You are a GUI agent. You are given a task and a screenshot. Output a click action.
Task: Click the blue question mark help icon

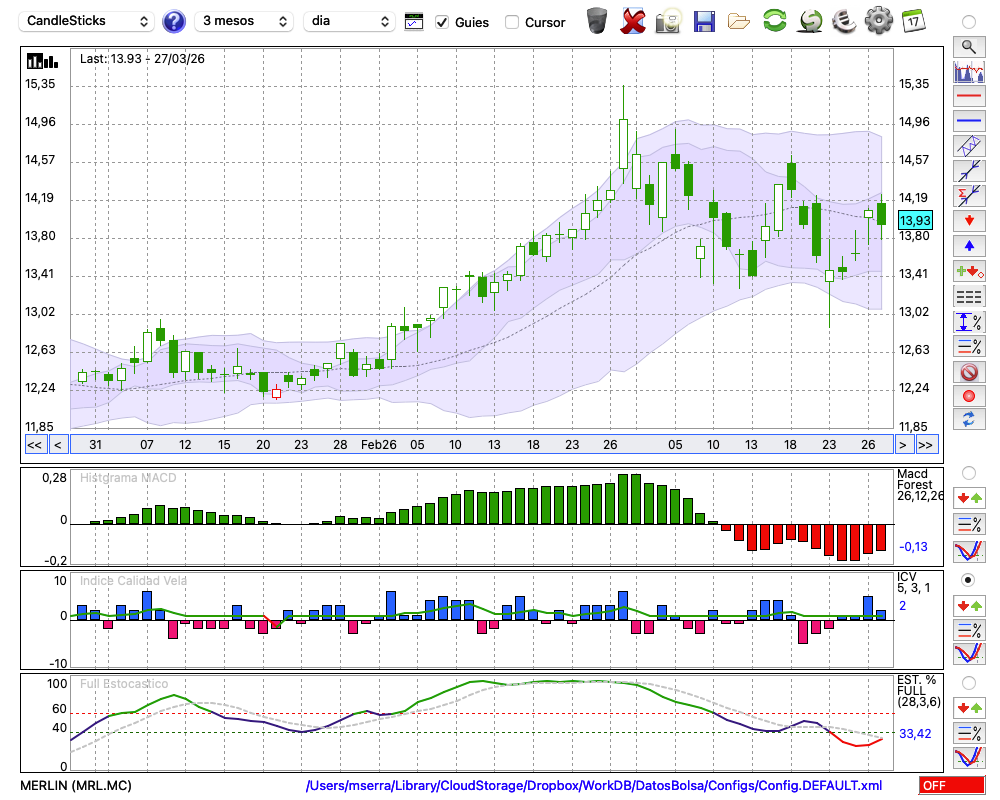[174, 21]
